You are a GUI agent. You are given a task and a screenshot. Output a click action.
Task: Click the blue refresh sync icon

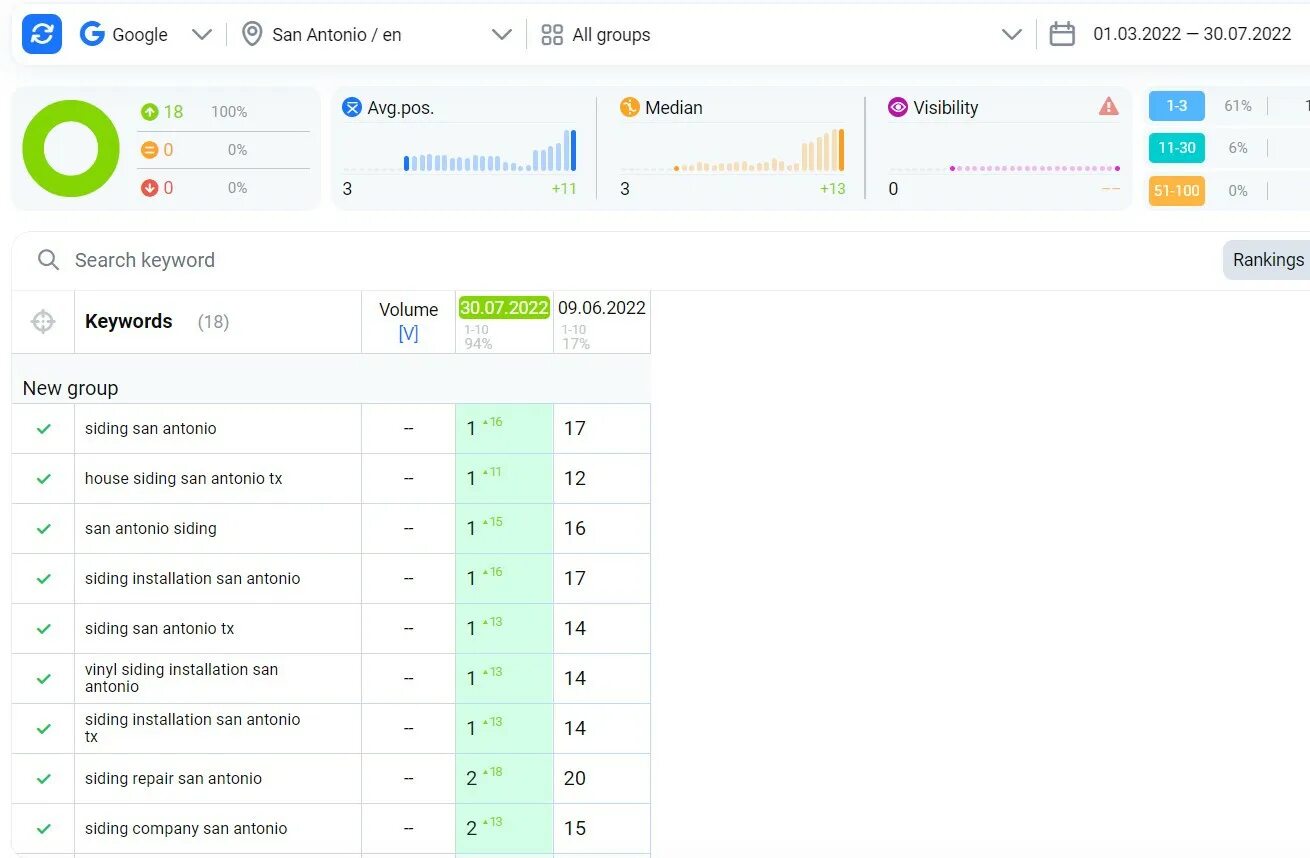click(42, 34)
